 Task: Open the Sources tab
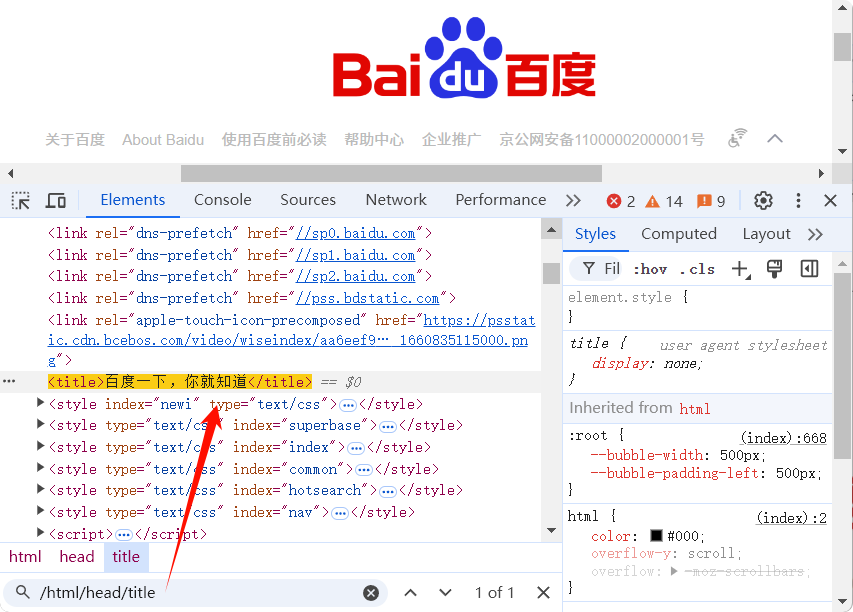tap(308, 200)
